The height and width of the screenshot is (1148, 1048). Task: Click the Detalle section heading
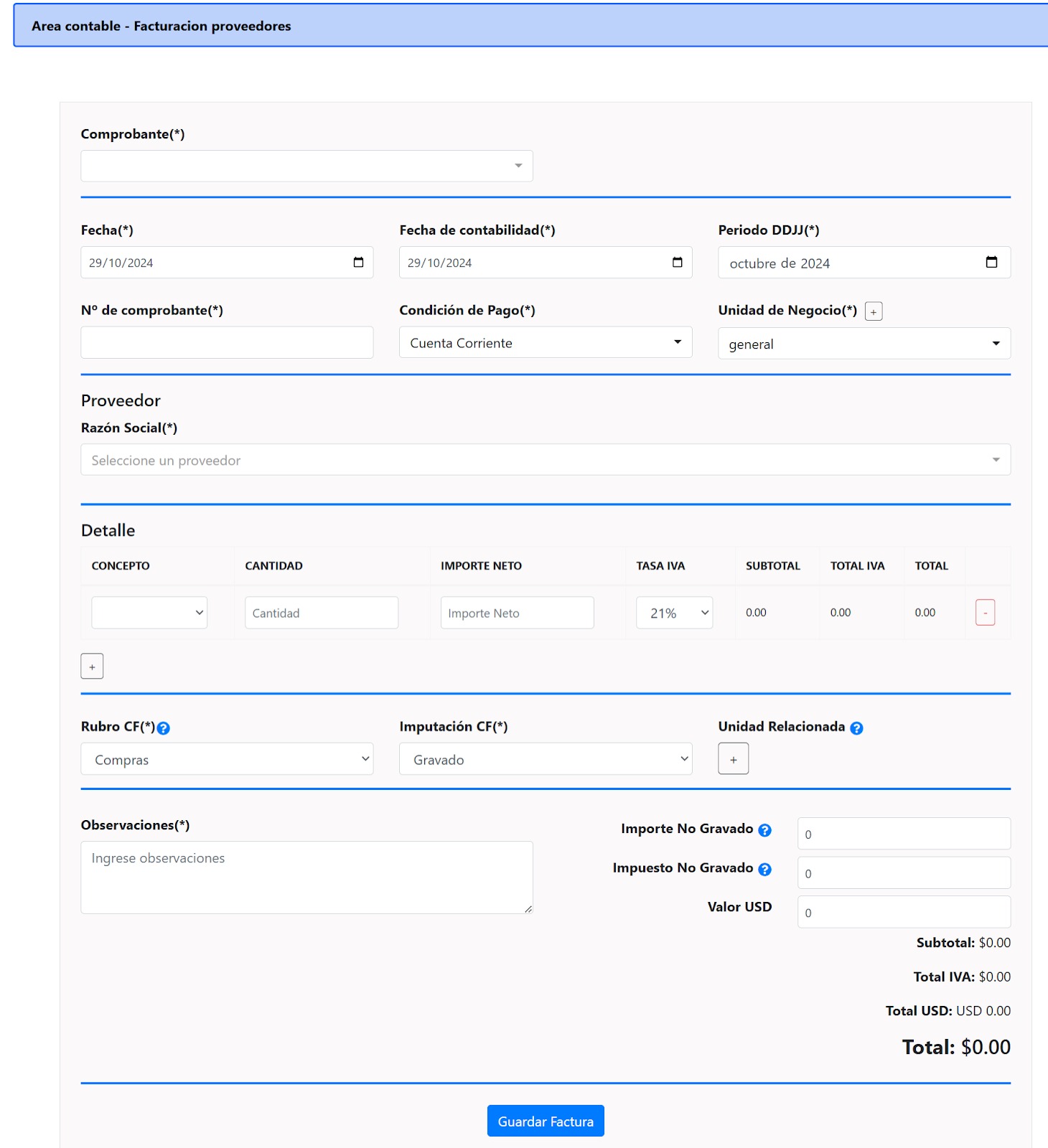(108, 530)
